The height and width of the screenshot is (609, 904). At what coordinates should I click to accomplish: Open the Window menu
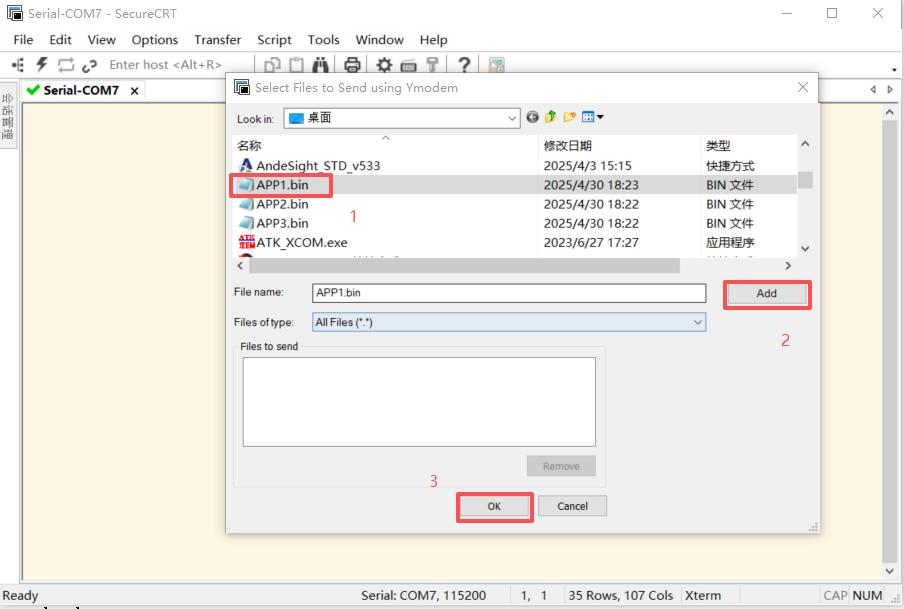[379, 40]
